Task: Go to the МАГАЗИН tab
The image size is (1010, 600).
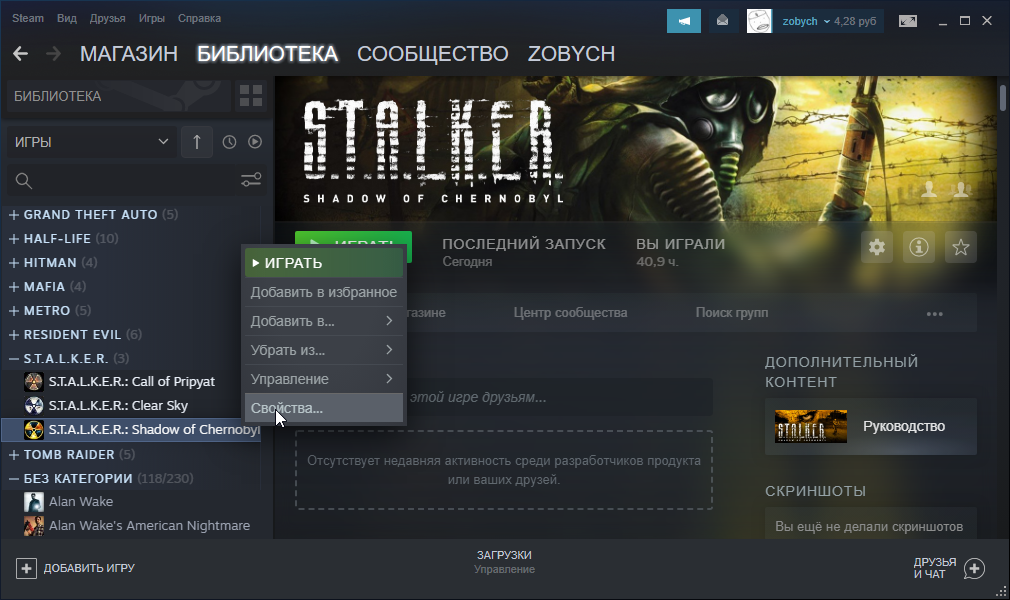Action: (x=129, y=53)
